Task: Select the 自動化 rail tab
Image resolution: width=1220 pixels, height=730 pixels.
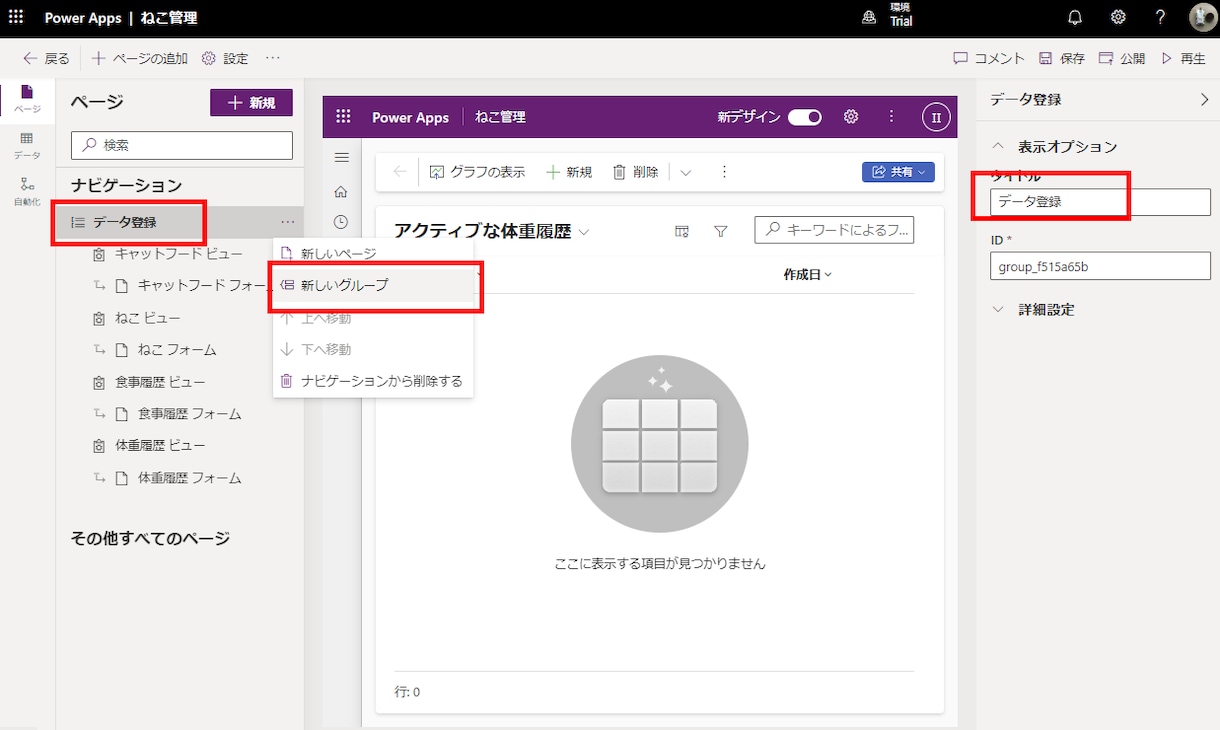Action: tap(27, 191)
